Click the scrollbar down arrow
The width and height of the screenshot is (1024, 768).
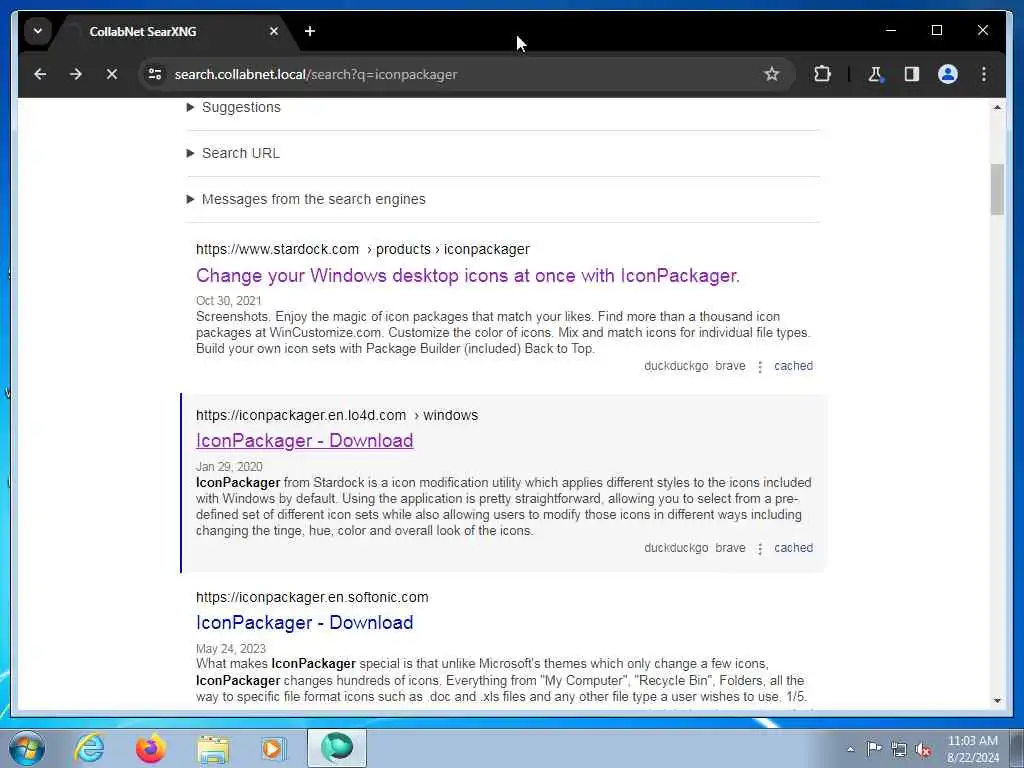(x=997, y=701)
